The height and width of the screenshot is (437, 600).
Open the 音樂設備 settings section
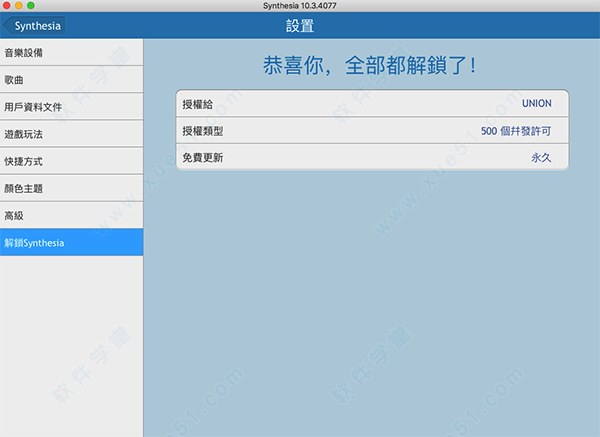[72, 52]
